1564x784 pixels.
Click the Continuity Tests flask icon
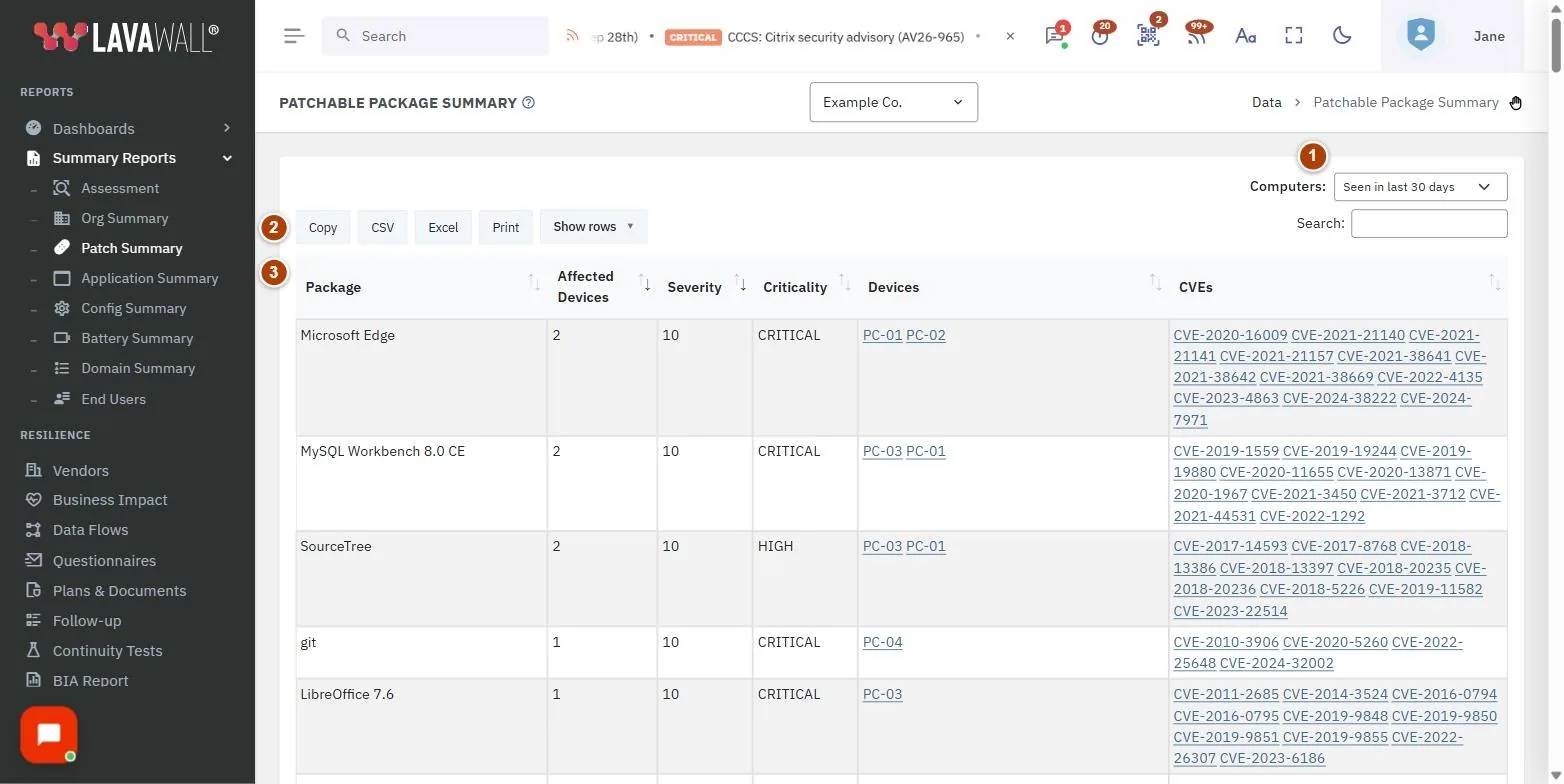[34, 650]
